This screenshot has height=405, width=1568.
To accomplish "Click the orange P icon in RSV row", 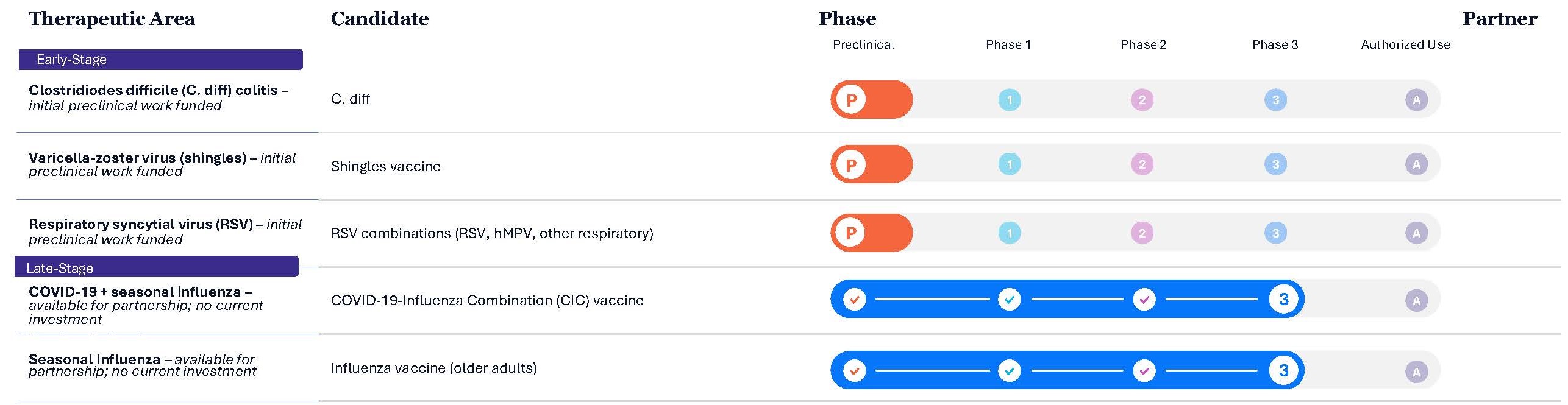I will click(x=852, y=233).
